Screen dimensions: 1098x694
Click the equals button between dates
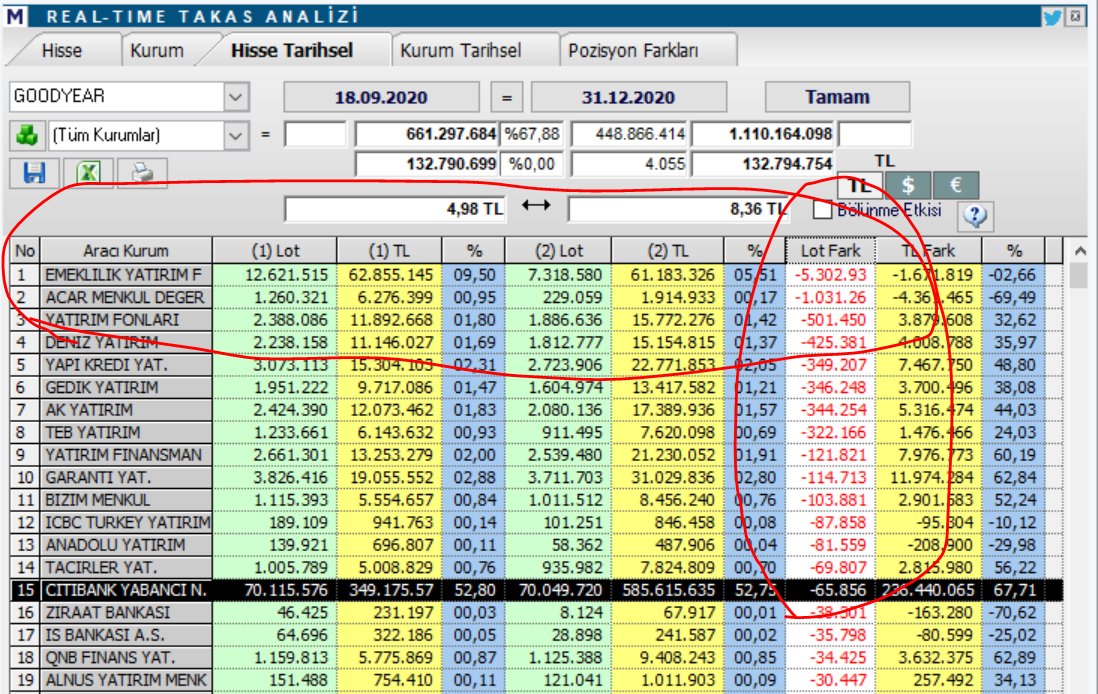(x=506, y=97)
